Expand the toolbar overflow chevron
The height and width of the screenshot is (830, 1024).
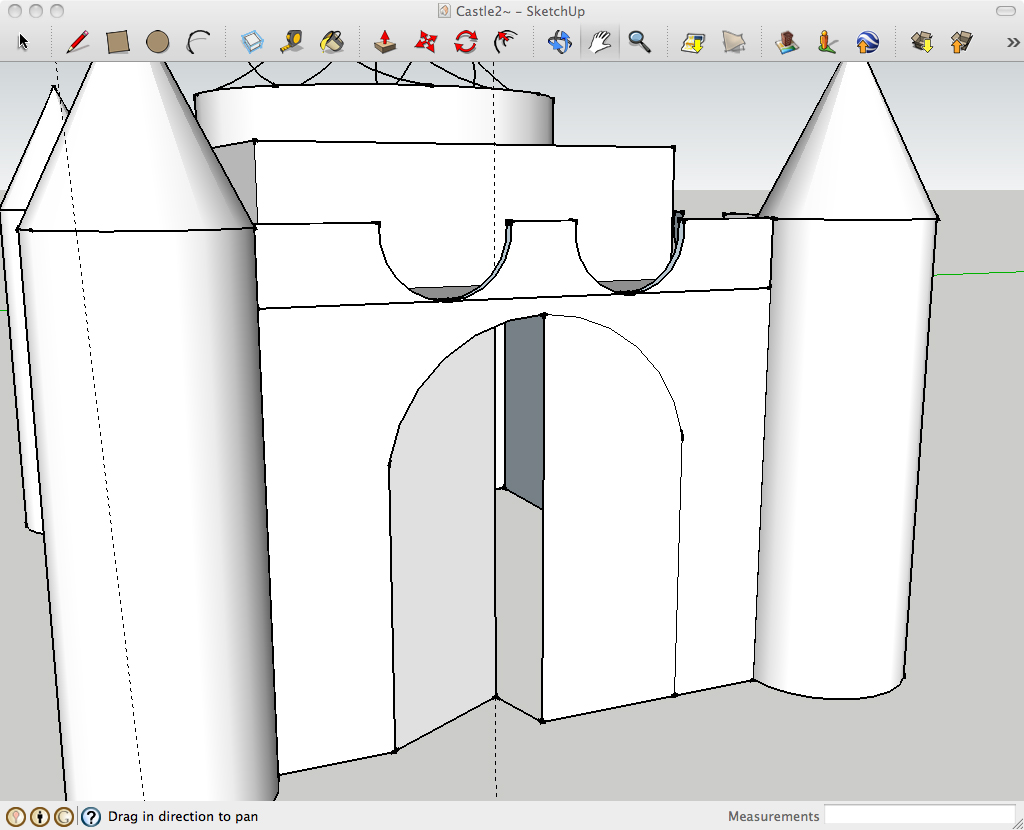pos(1011,42)
